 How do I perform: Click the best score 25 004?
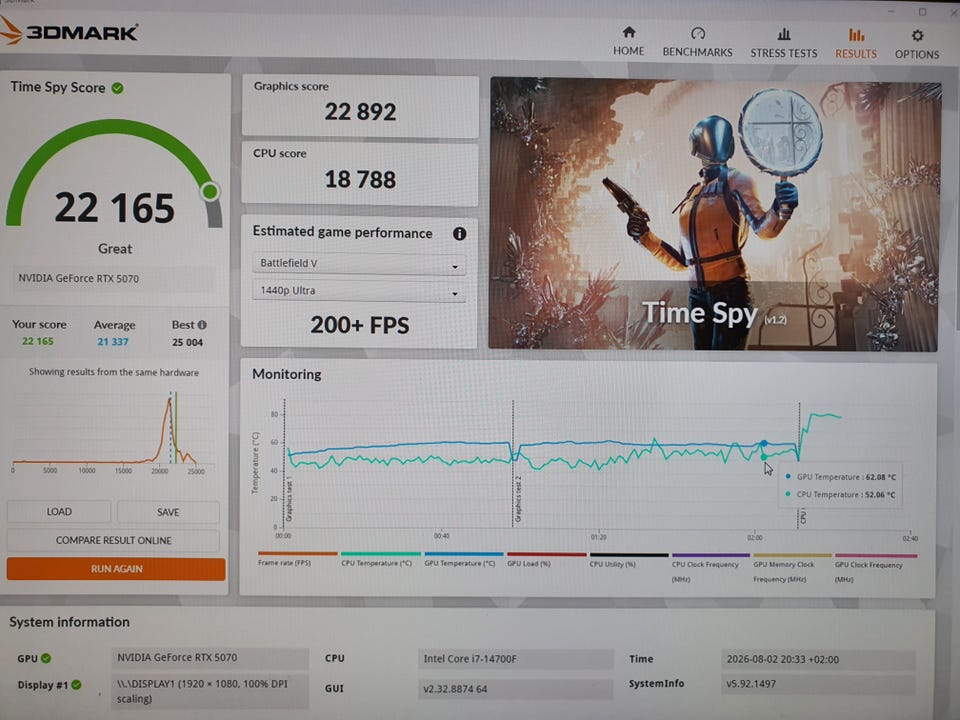187,342
